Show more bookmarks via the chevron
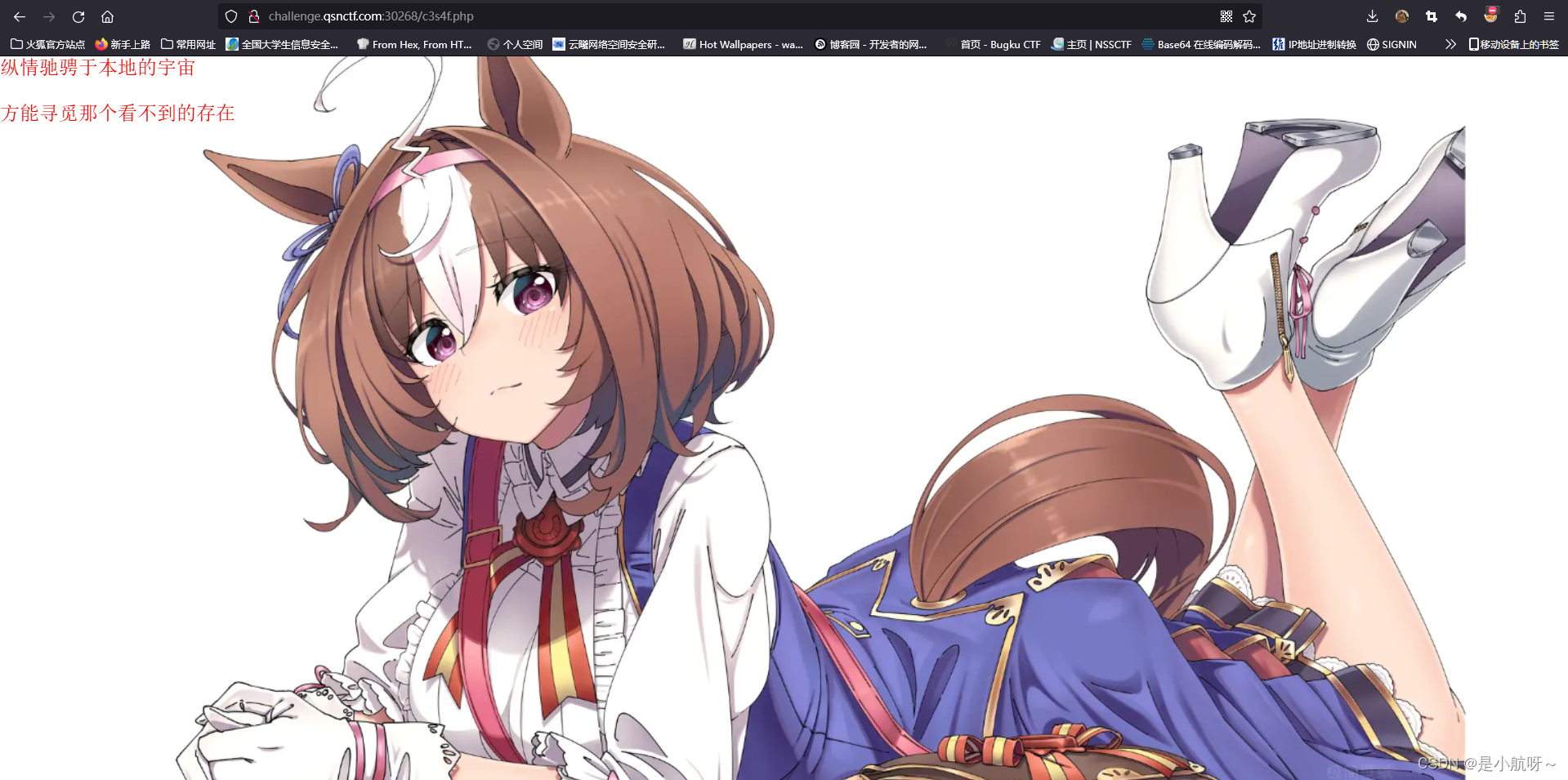Screen dimensions: 1568x780 tap(1450, 44)
